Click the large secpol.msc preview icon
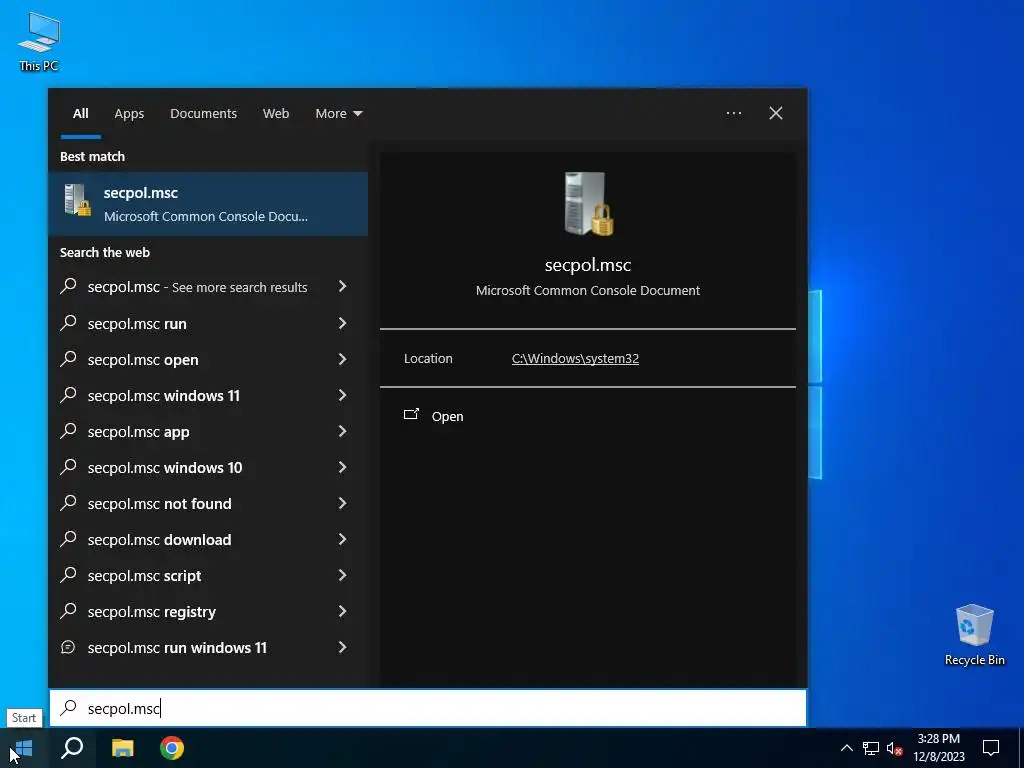Image resolution: width=1024 pixels, height=768 pixels. point(588,204)
